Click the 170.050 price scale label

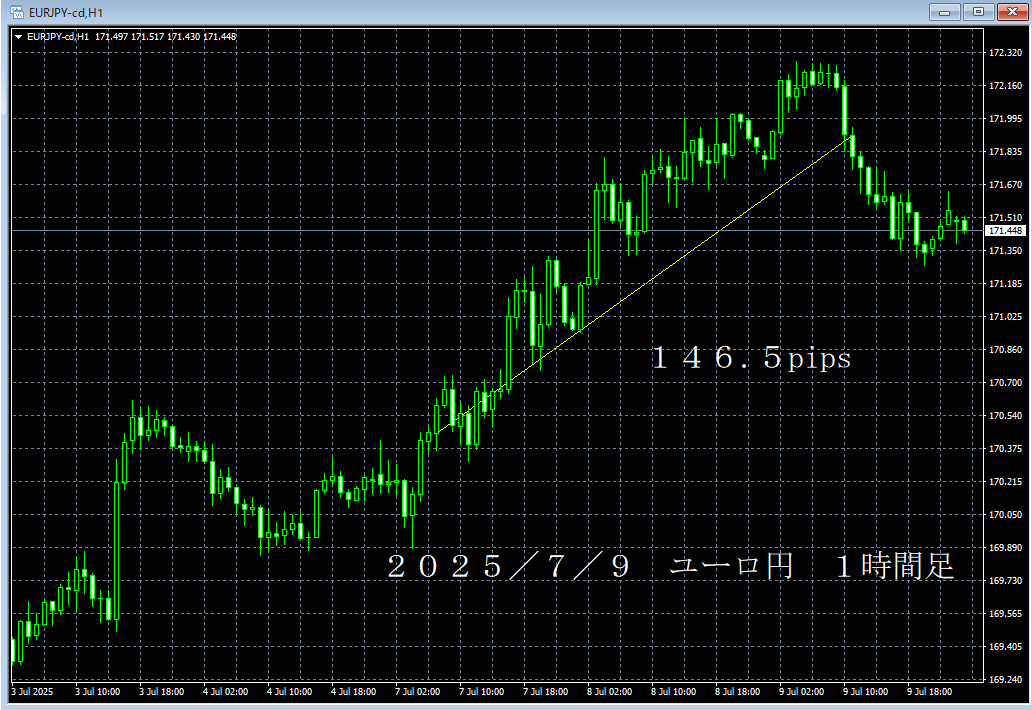click(x=1004, y=515)
